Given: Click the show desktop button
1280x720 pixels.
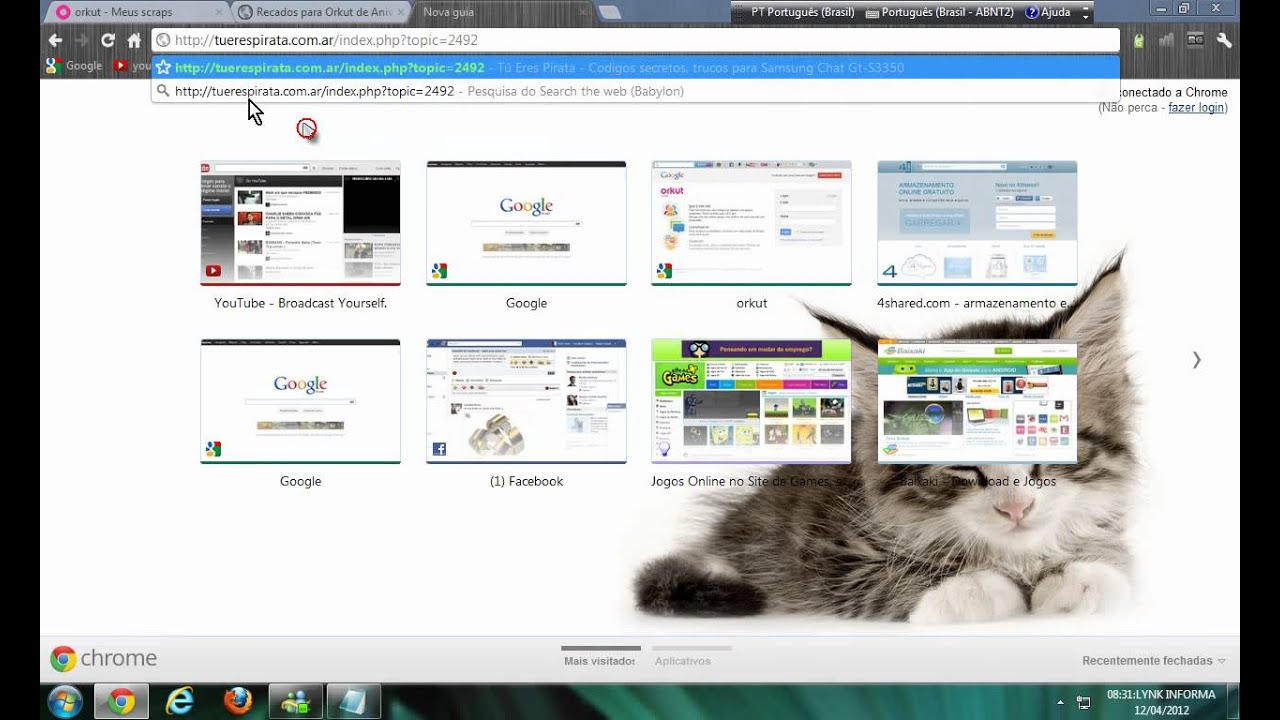Looking at the screenshot, I should 1233,702.
